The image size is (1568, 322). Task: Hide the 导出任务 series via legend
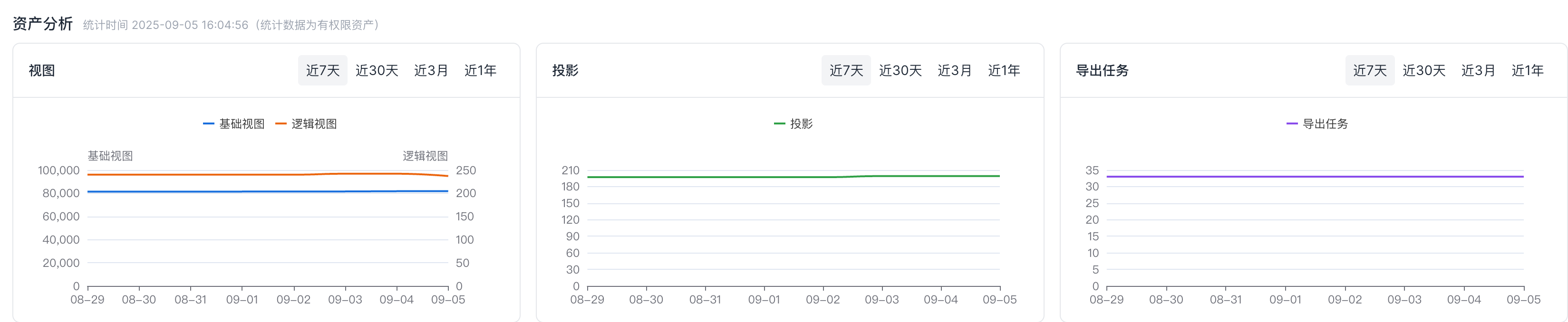[x=1325, y=124]
